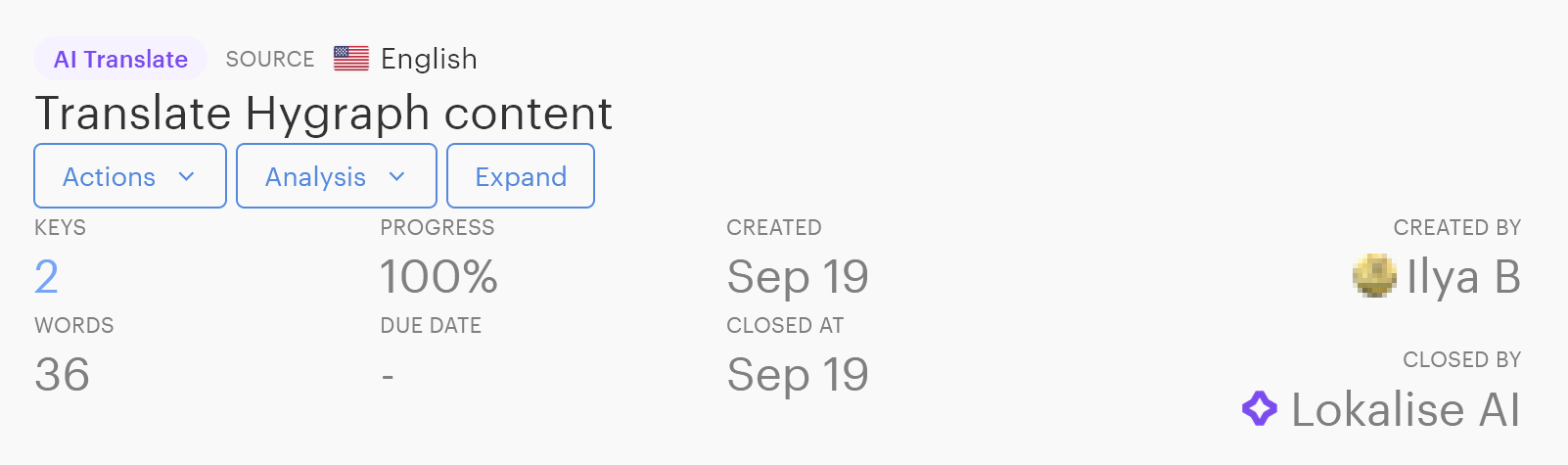Click the empty Due Date dash

pyautogui.click(x=388, y=376)
